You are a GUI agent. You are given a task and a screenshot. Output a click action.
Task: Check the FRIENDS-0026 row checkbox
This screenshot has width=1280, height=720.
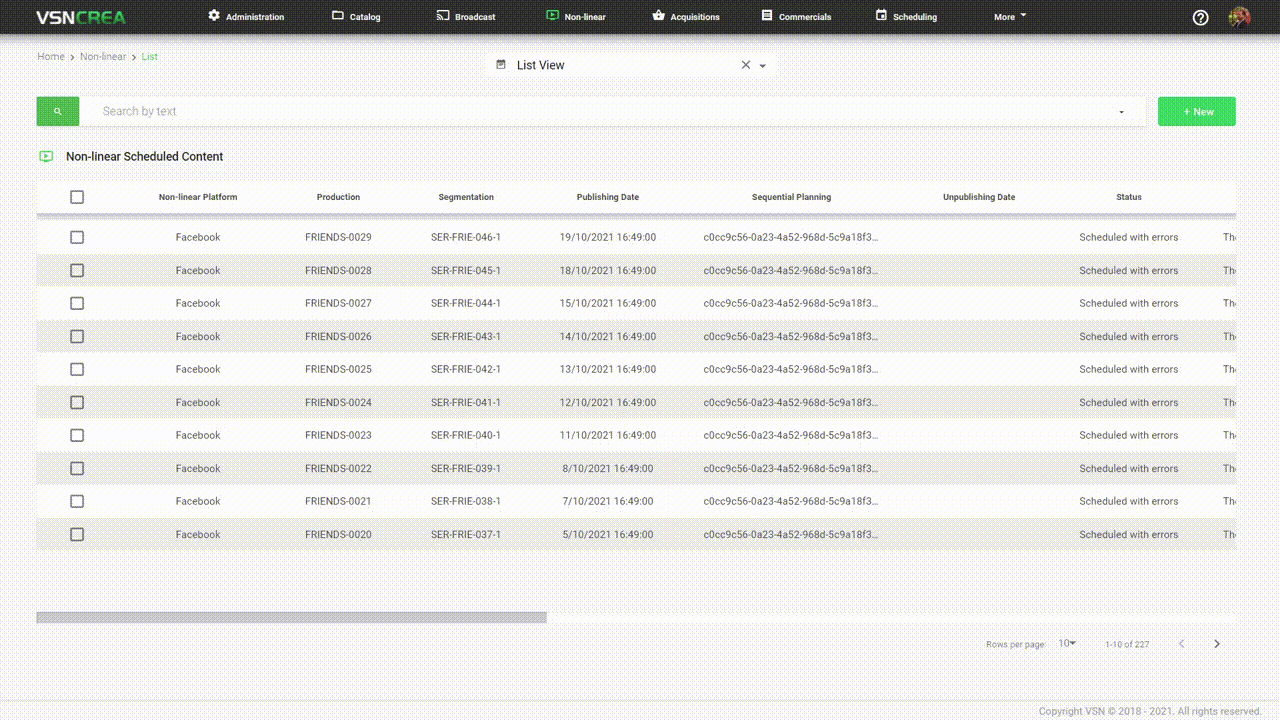[77, 336]
